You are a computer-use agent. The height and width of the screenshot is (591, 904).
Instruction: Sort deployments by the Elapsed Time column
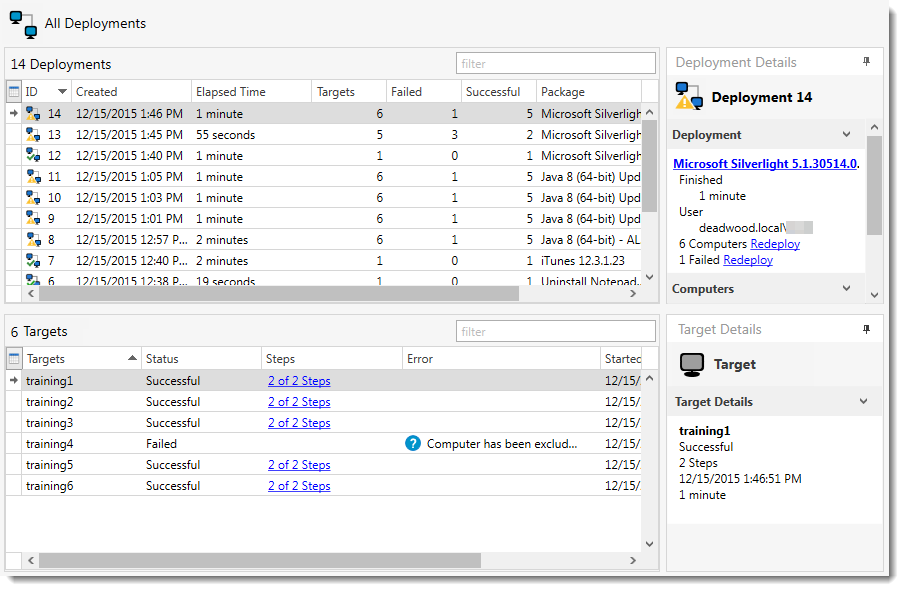tap(250, 92)
